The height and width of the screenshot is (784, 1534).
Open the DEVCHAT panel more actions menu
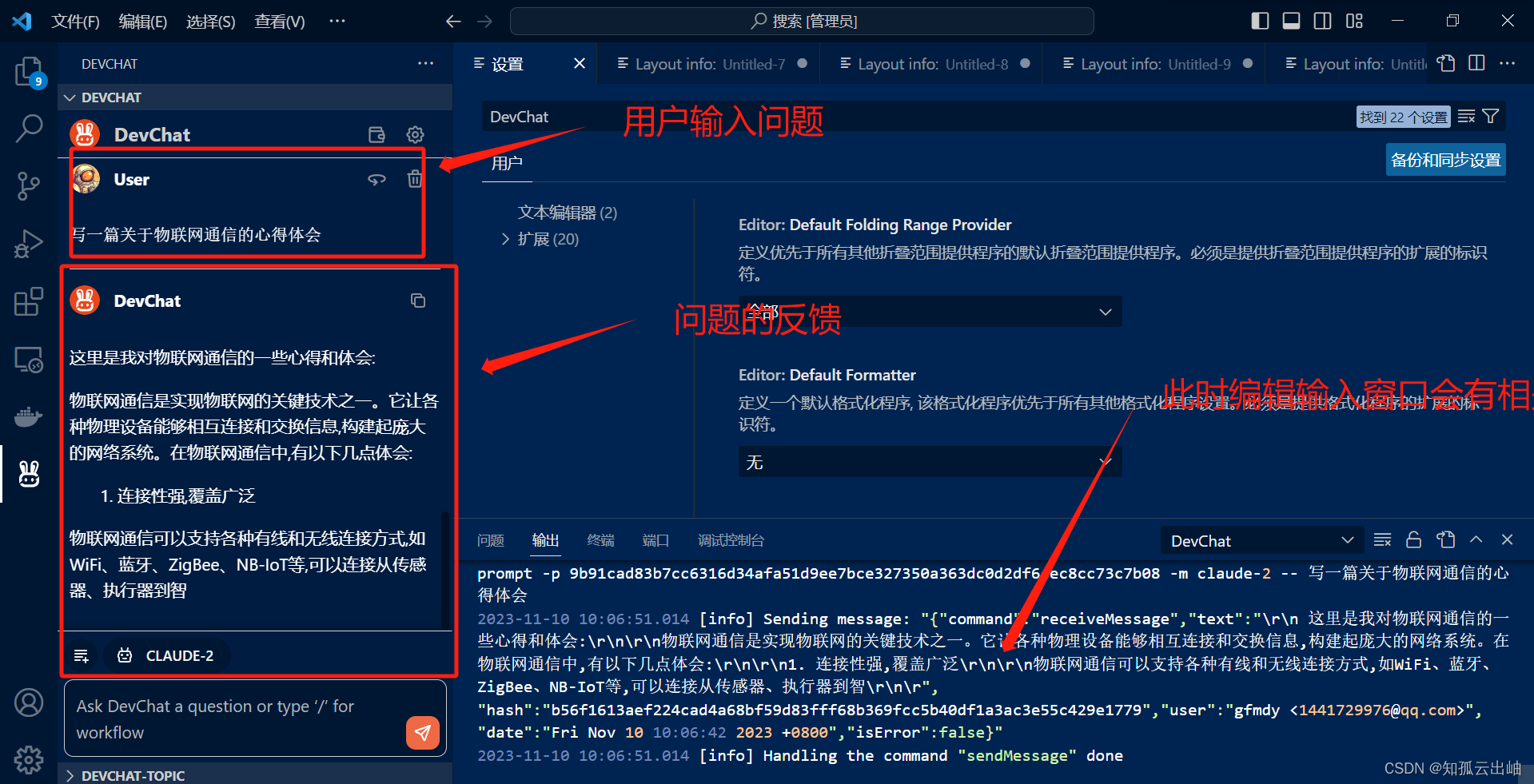(425, 63)
